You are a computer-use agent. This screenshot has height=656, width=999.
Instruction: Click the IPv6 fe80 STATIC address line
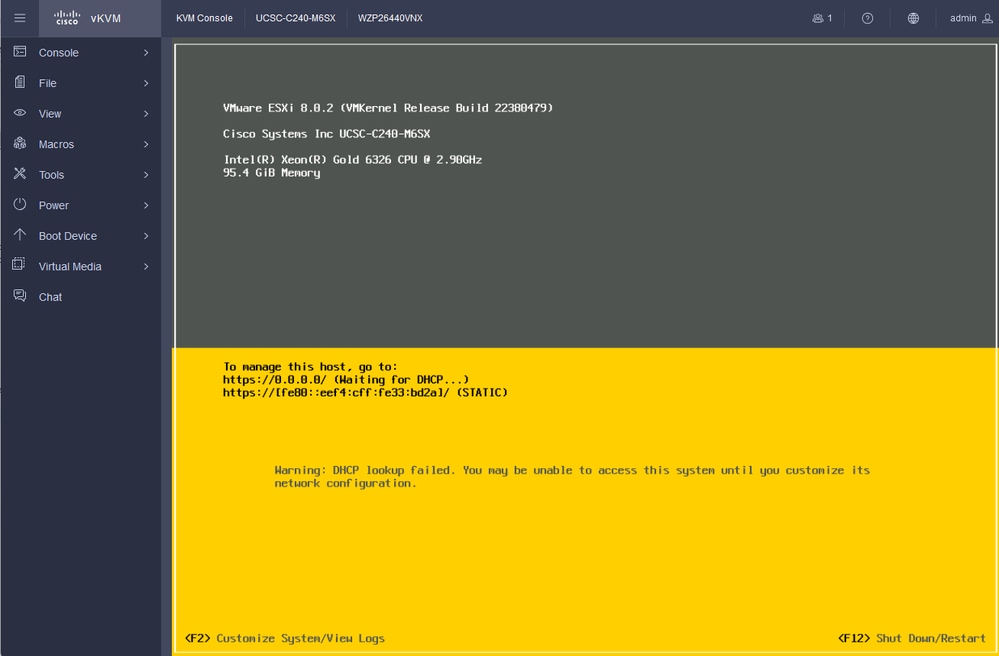tap(365, 393)
